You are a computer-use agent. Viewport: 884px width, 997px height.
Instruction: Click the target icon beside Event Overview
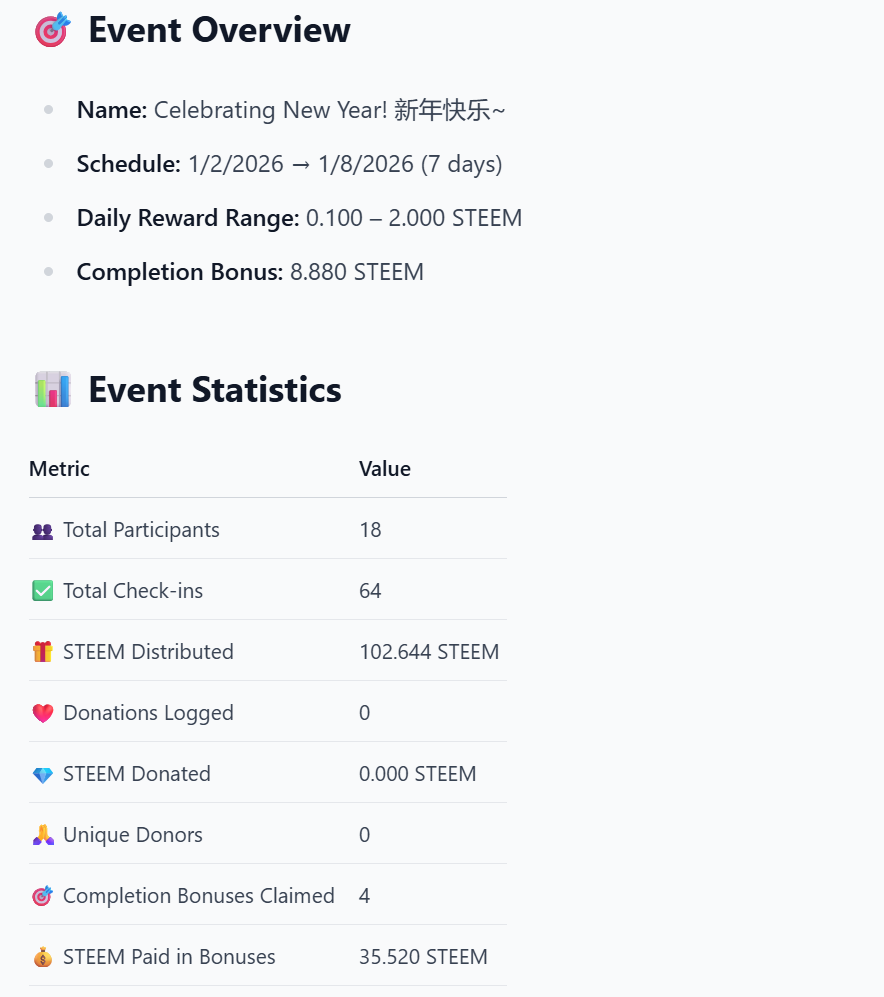coord(52,30)
